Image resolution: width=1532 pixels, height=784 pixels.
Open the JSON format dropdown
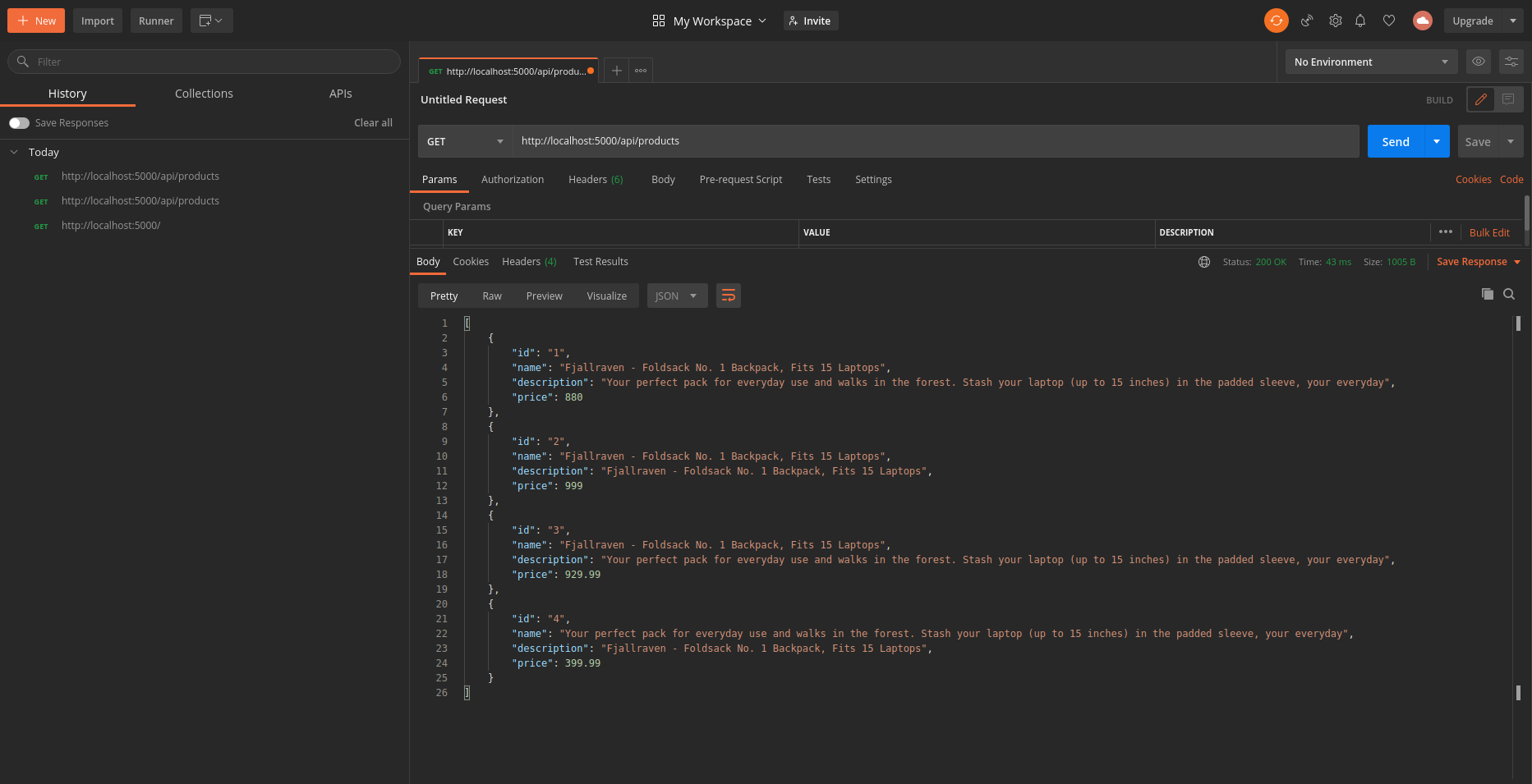pyautogui.click(x=677, y=296)
